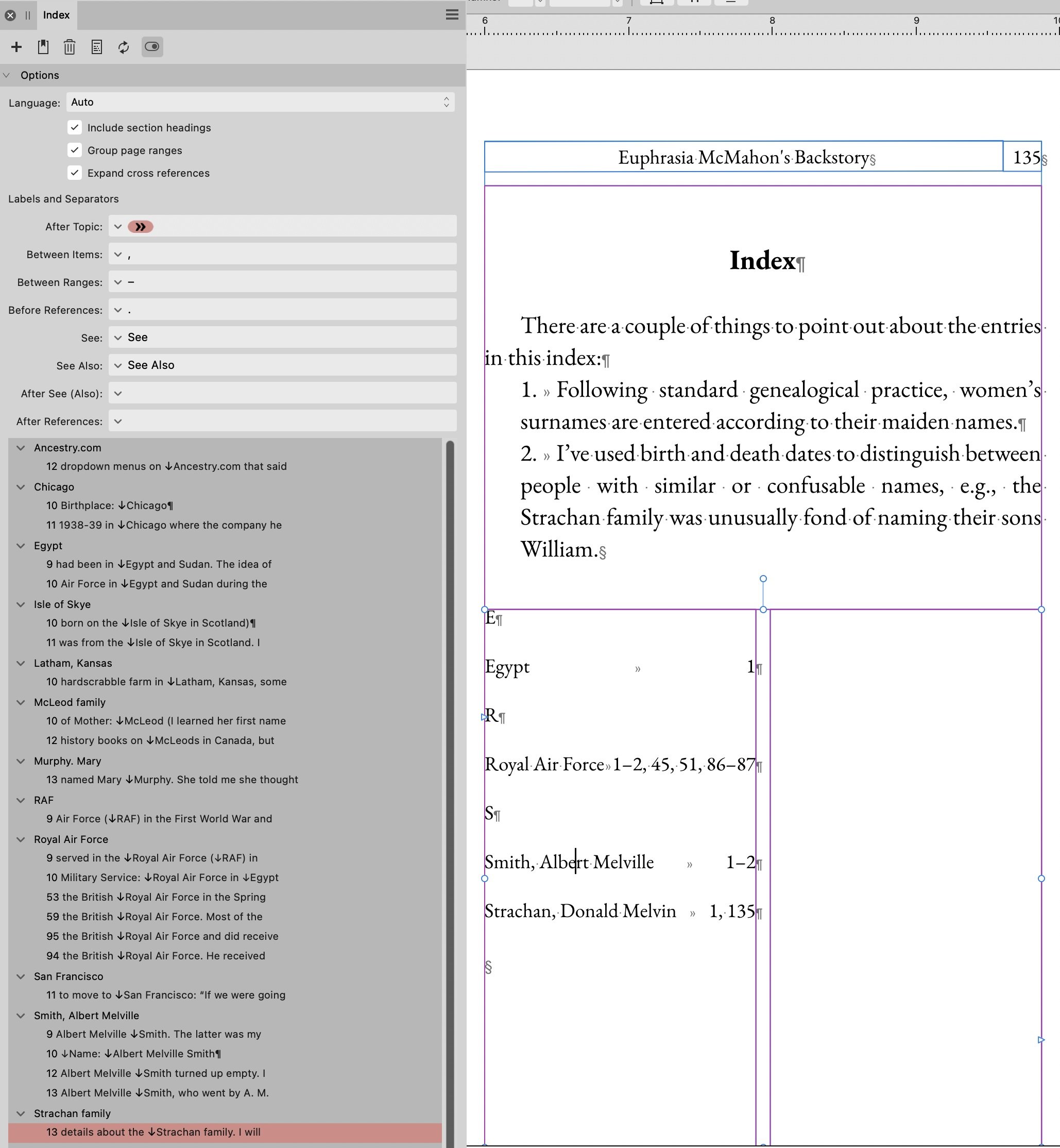
Task: Click the 'Euphrasia McMahon's Backstory' header text
Action: tap(743, 157)
